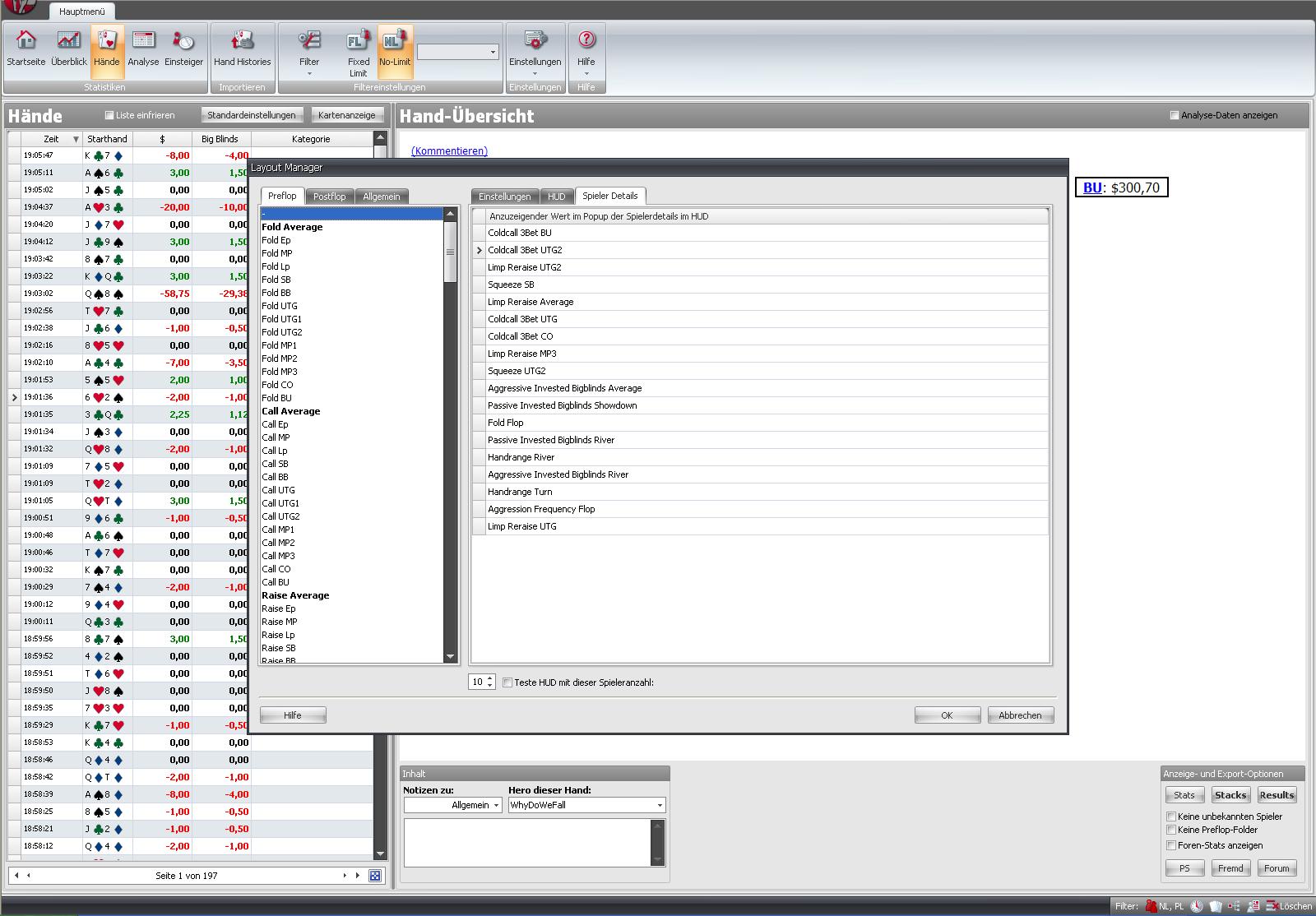The width and height of the screenshot is (1316, 916).
Task: Open the Startseite home icon
Action: click(26, 39)
